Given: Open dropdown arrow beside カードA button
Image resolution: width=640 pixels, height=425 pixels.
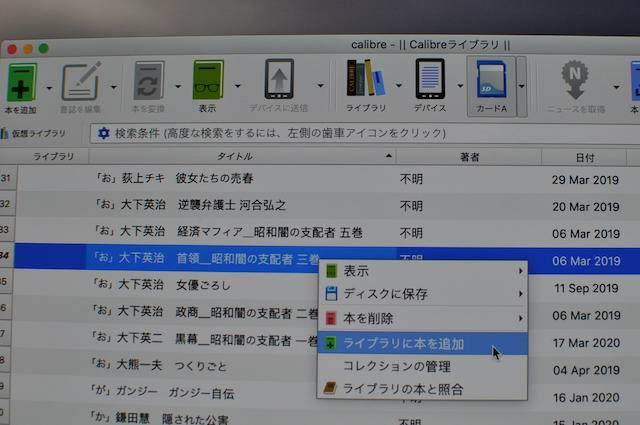Looking at the screenshot, I should tap(522, 86).
